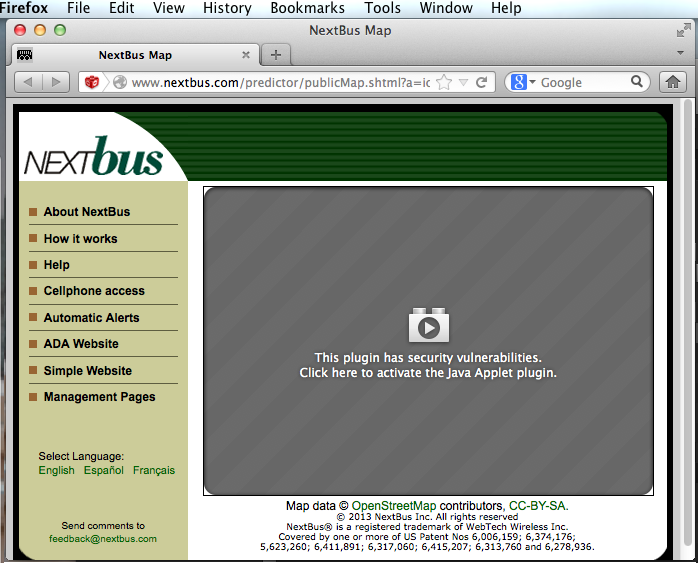Open the Edit menu
This screenshot has width=698, height=563.
pos(122,8)
